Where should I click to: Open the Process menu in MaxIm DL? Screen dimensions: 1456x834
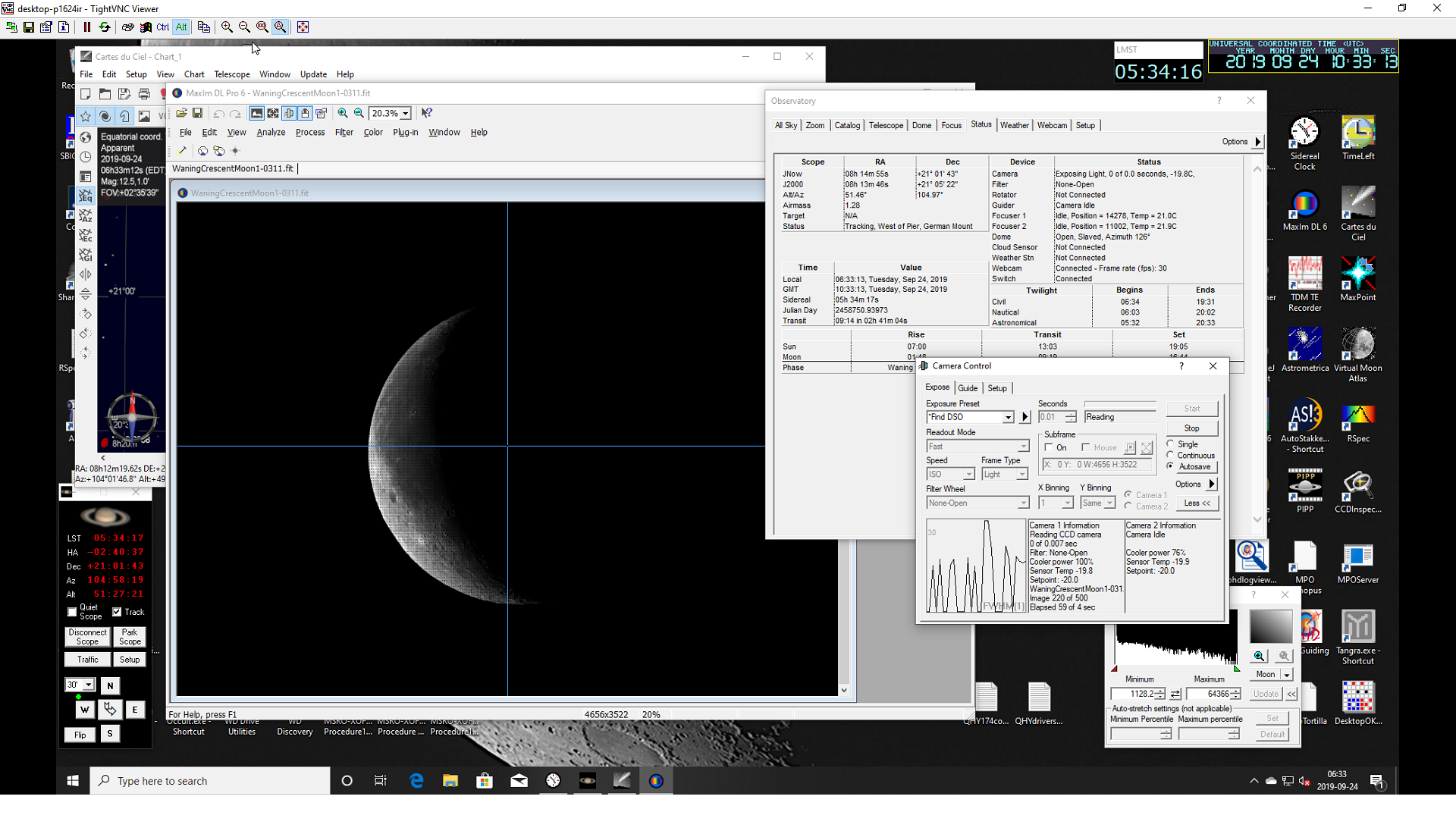coord(310,132)
